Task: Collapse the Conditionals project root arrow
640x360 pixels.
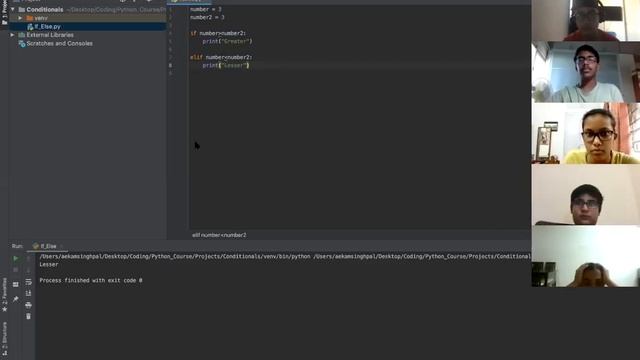Action: click(x=13, y=9)
